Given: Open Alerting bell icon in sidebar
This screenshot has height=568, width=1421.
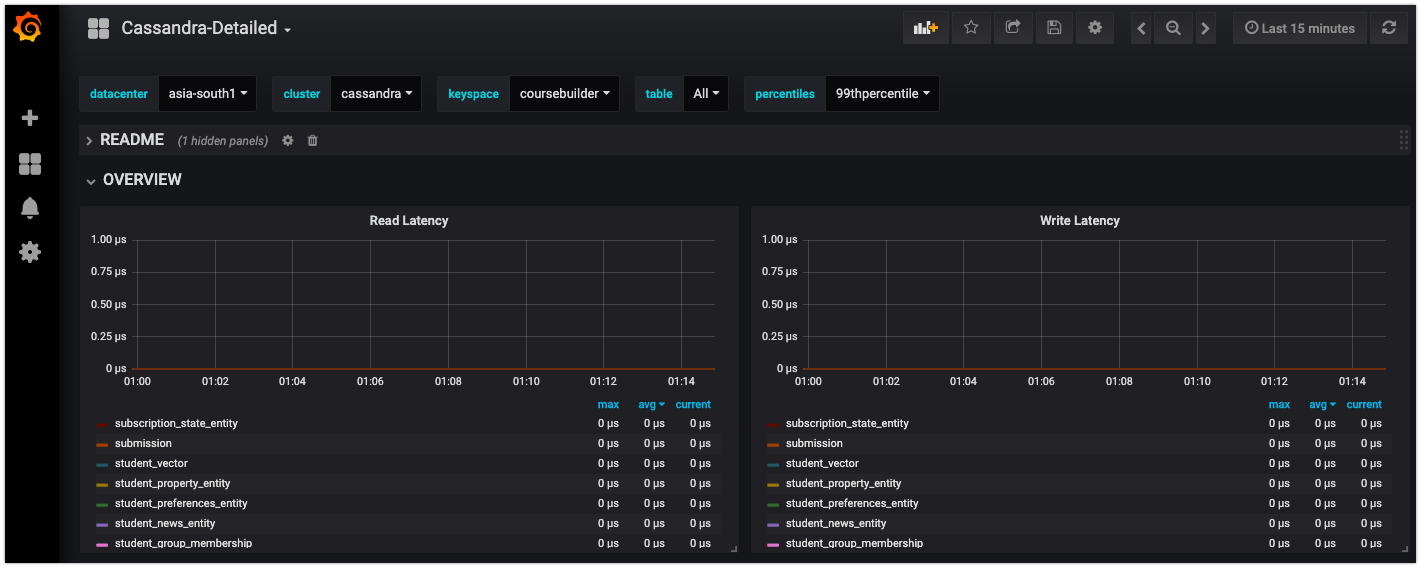Looking at the screenshot, I should point(30,208).
